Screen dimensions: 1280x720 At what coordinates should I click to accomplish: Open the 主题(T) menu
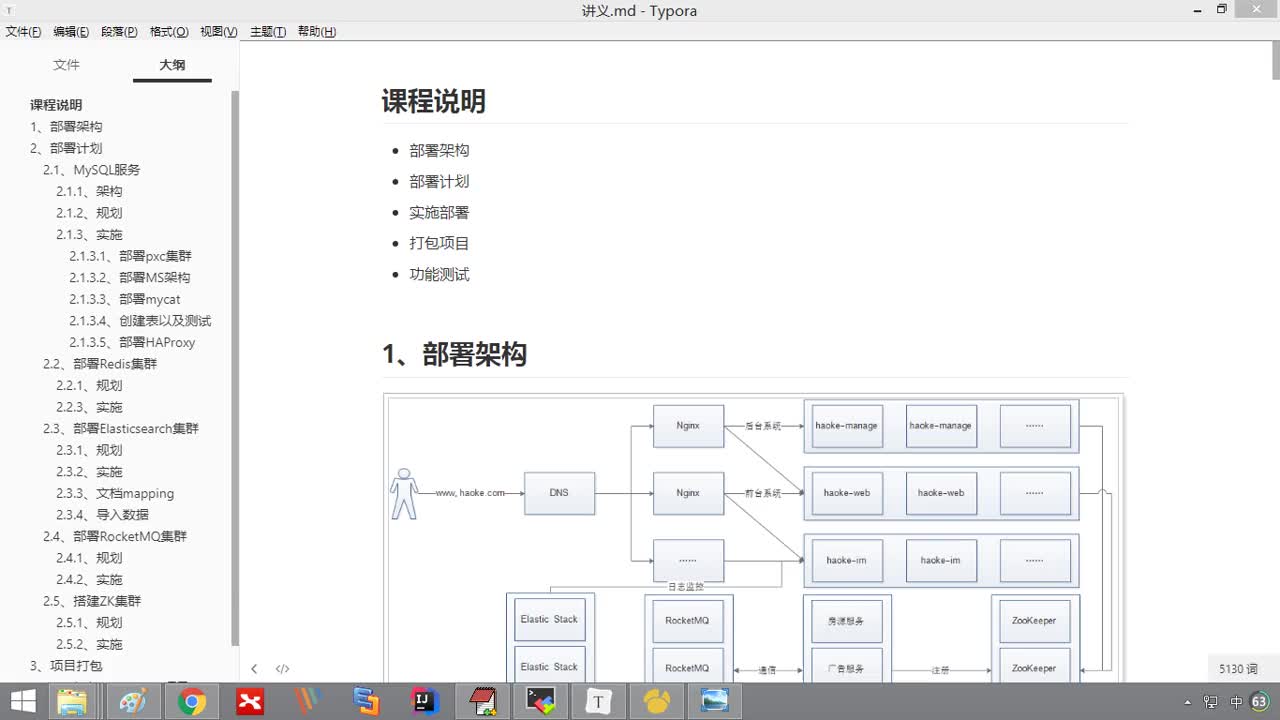pos(268,32)
